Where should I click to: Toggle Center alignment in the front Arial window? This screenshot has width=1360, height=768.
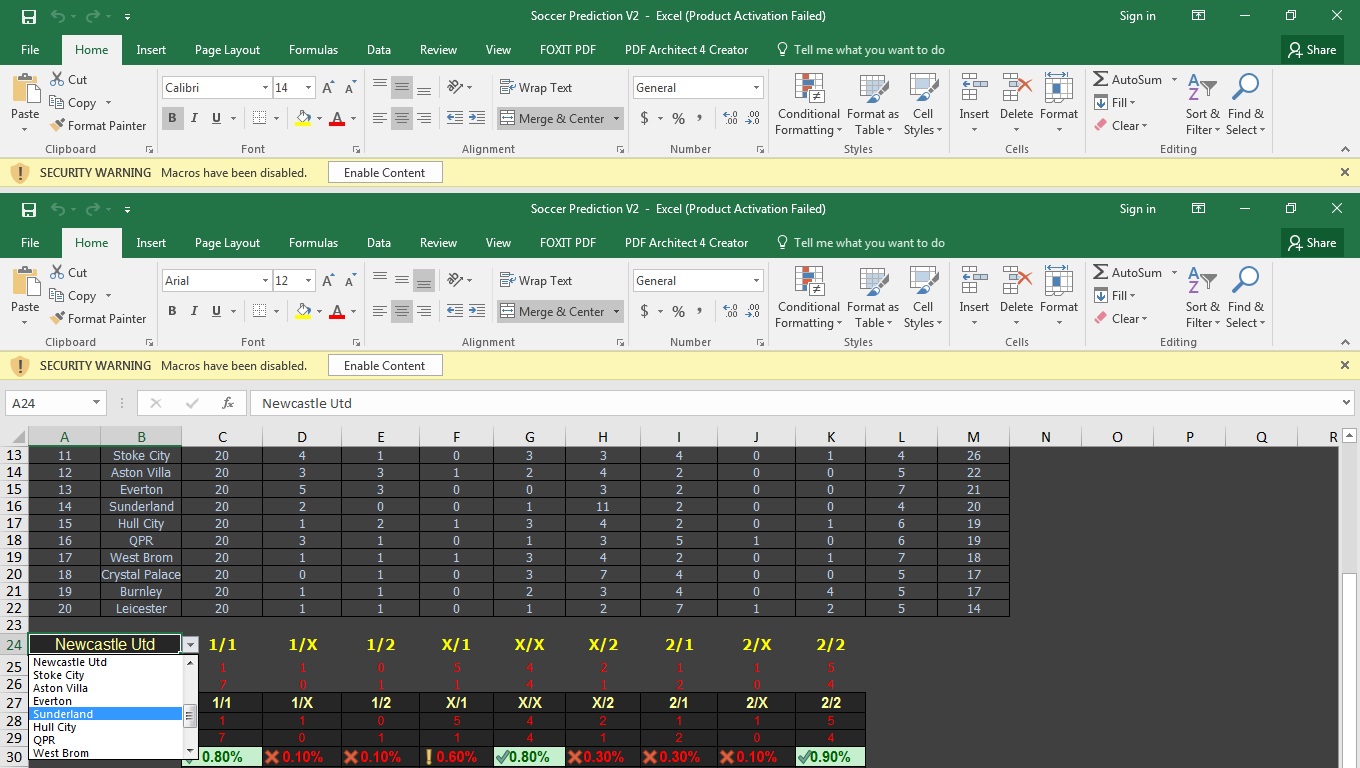tap(402, 312)
